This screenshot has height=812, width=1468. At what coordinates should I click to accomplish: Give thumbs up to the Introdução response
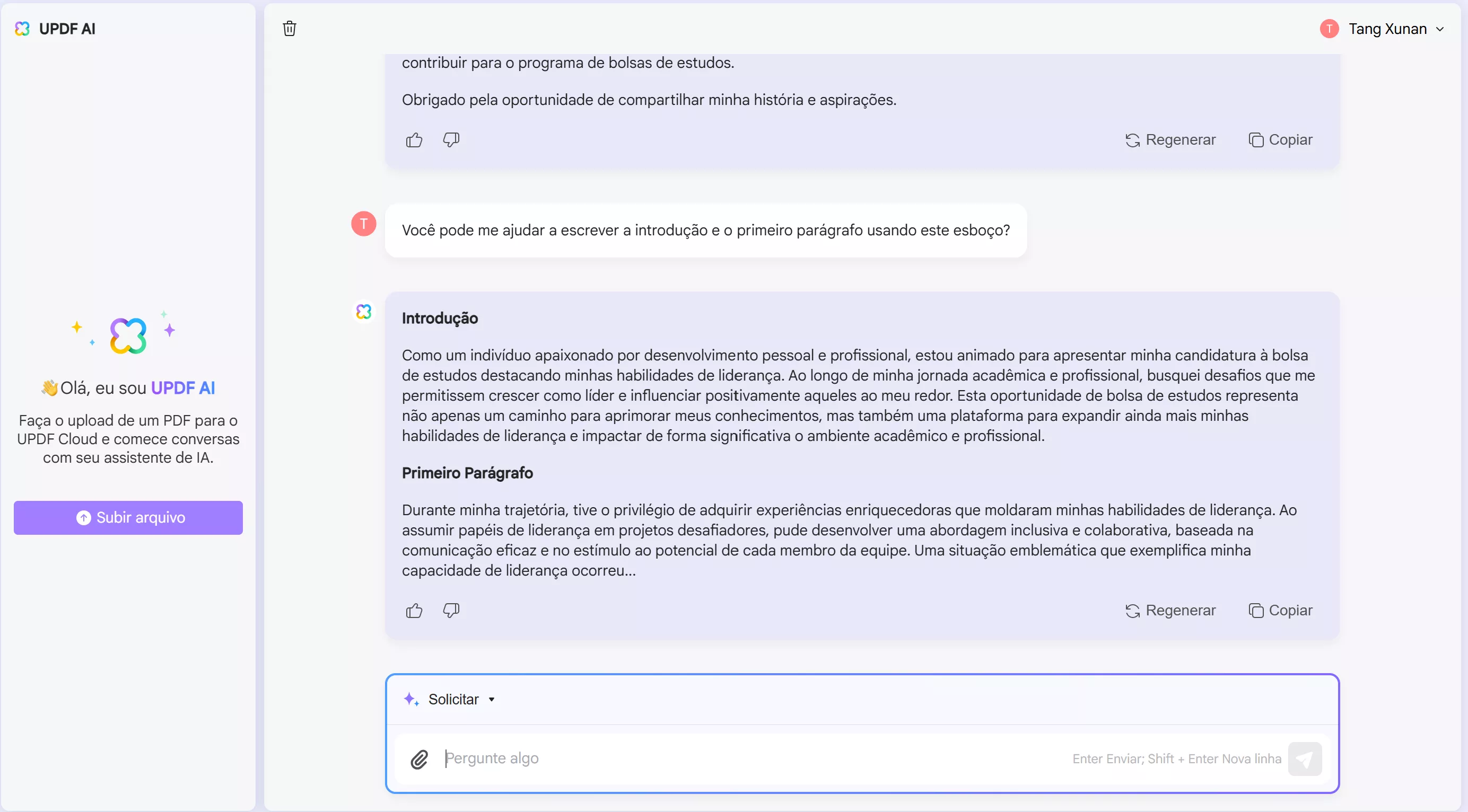(414, 611)
